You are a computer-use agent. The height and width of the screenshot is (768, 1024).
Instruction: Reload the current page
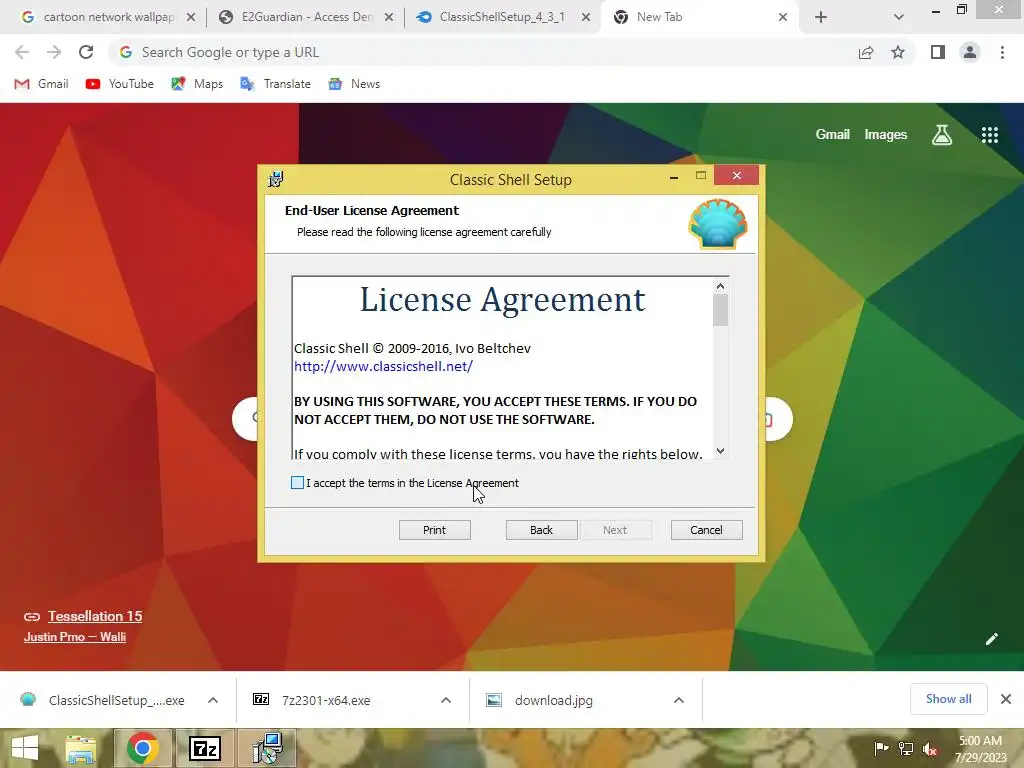point(86,52)
